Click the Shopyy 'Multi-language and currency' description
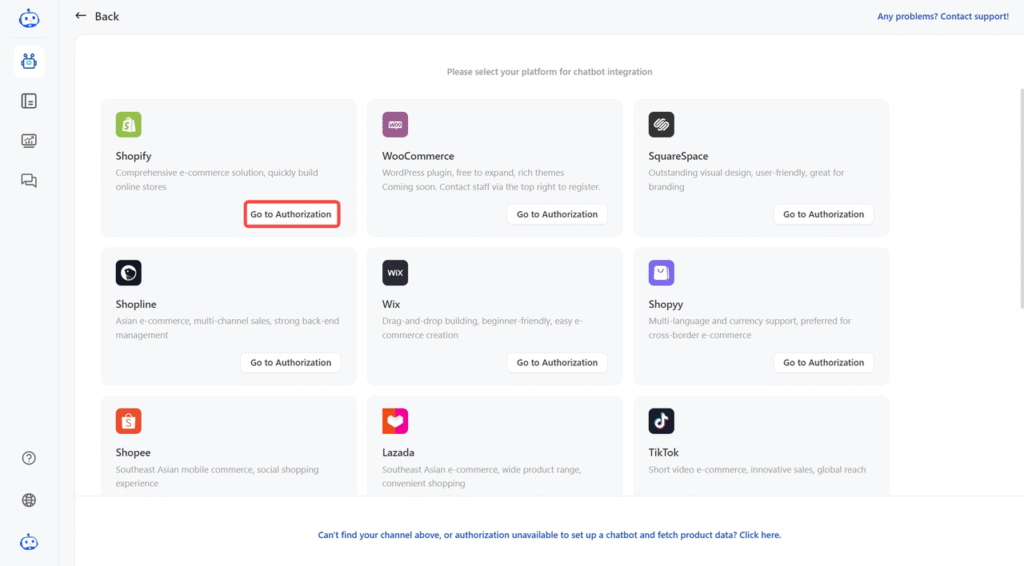The height and width of the screenshot is (566, 1024). pos(750,328)
